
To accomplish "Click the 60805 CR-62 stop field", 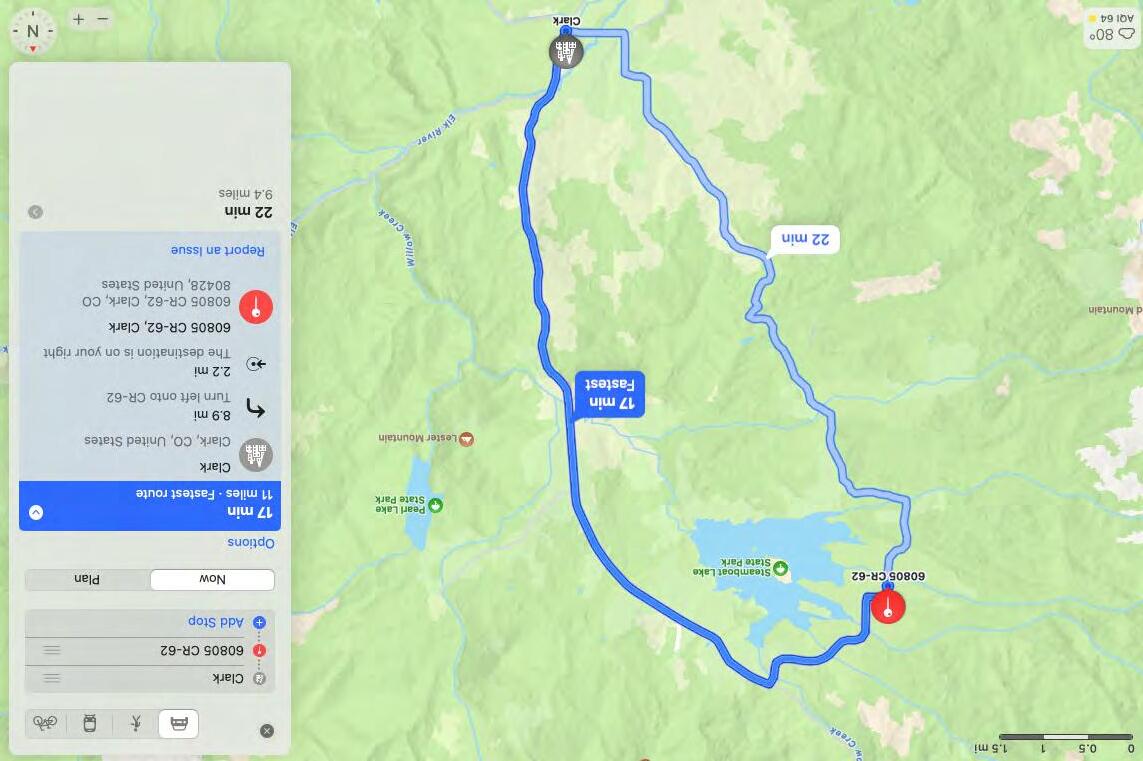I will coord(149,650).
